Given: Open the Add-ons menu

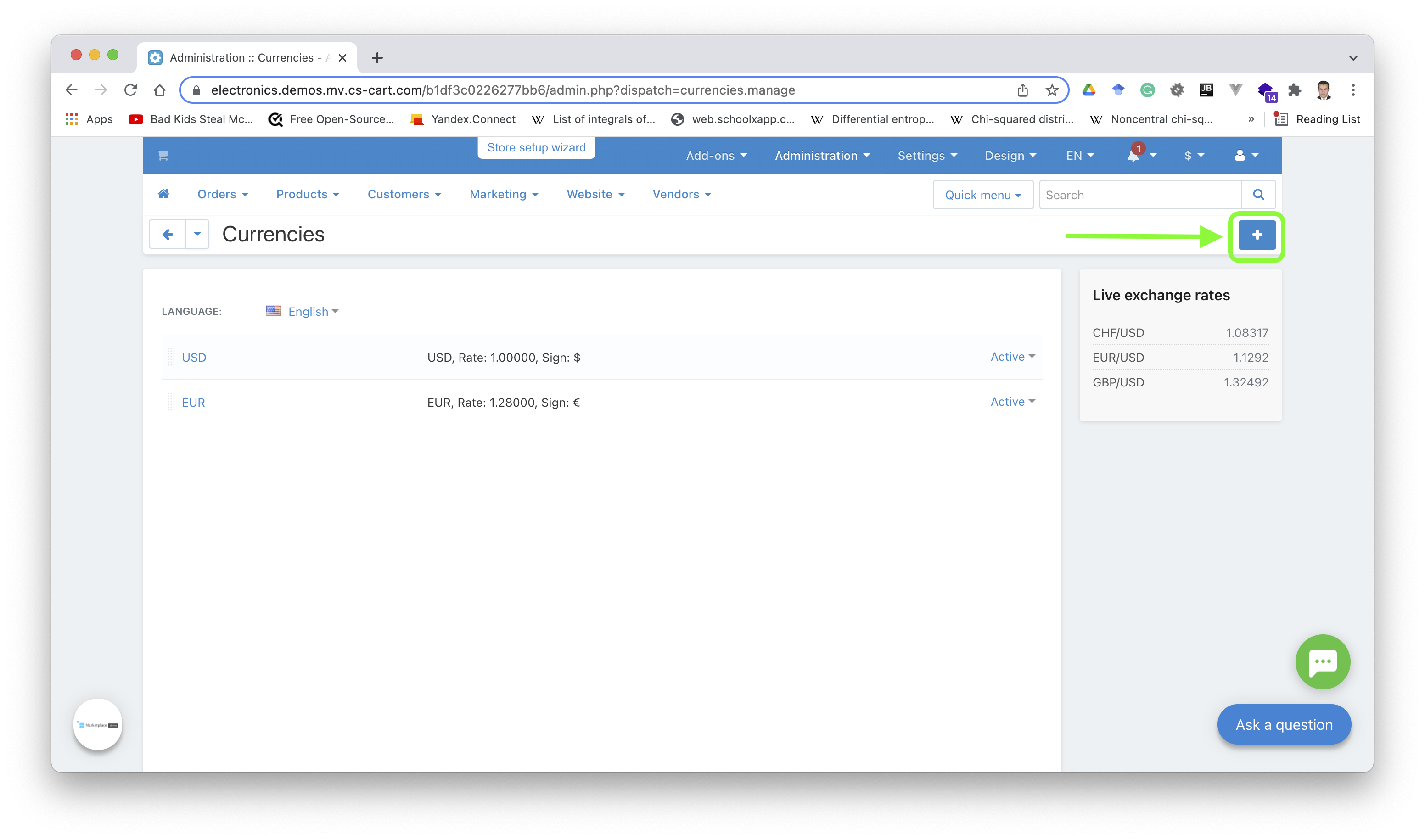Looking at the screenshot, I should pyautogui.click(x=714, y=155).
